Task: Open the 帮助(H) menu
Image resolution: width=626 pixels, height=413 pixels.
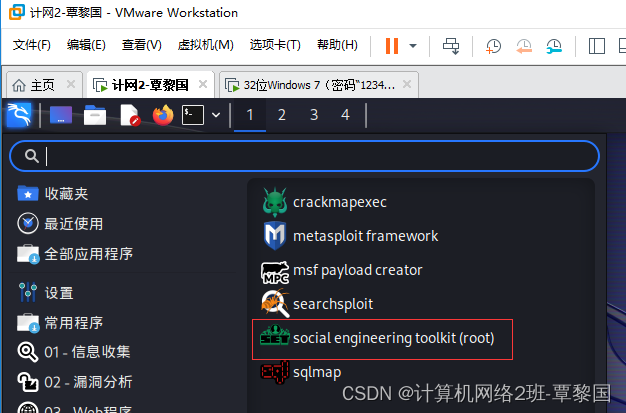Action: click(337, 45)
